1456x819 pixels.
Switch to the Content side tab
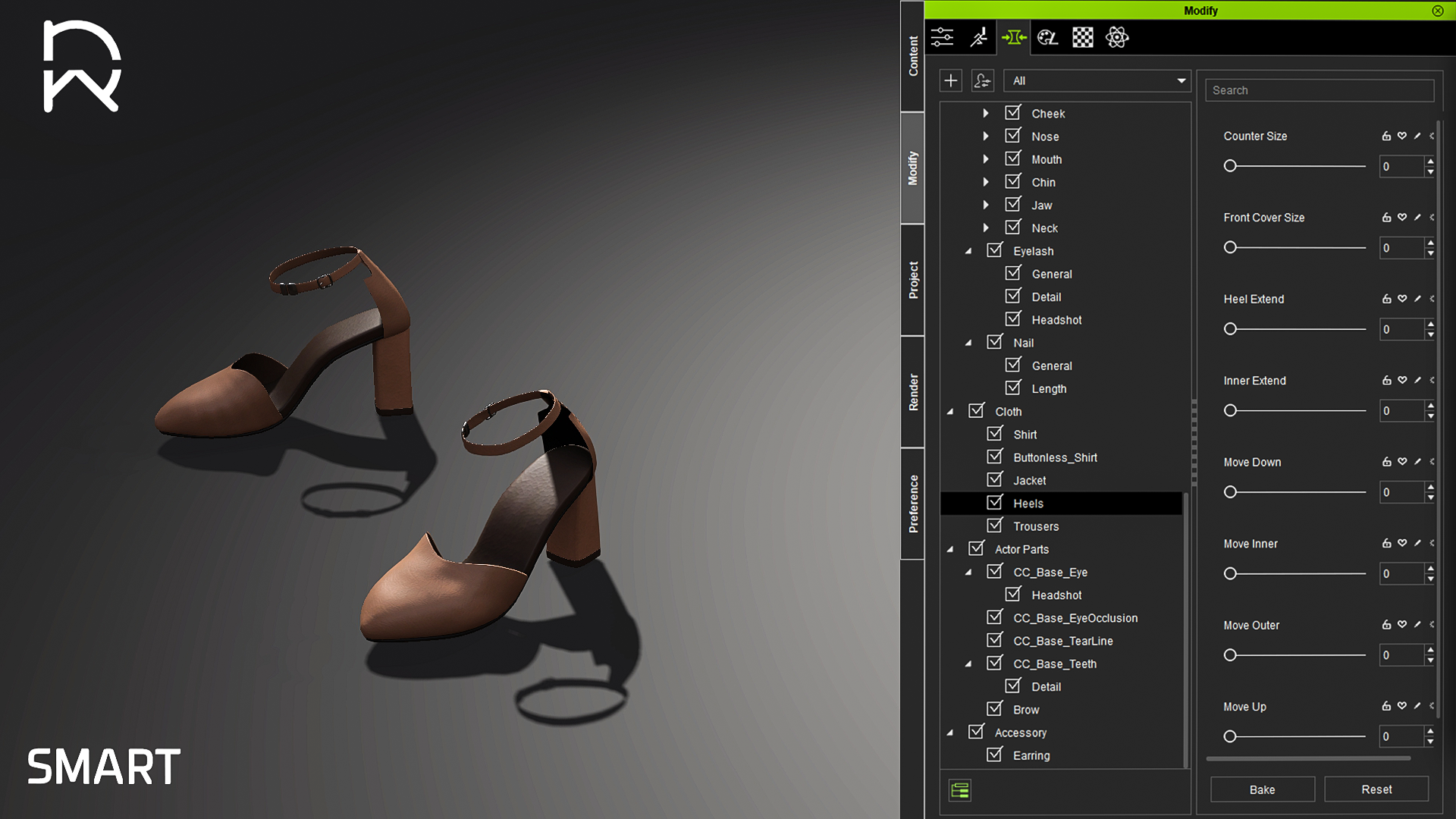pos(913,56)
